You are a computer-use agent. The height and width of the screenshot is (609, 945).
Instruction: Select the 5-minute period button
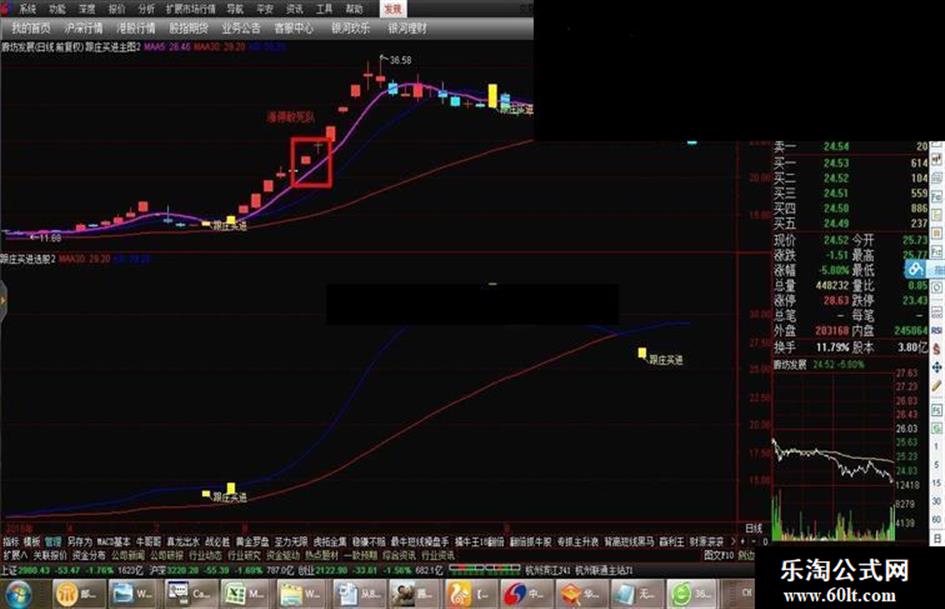(936, 465)
